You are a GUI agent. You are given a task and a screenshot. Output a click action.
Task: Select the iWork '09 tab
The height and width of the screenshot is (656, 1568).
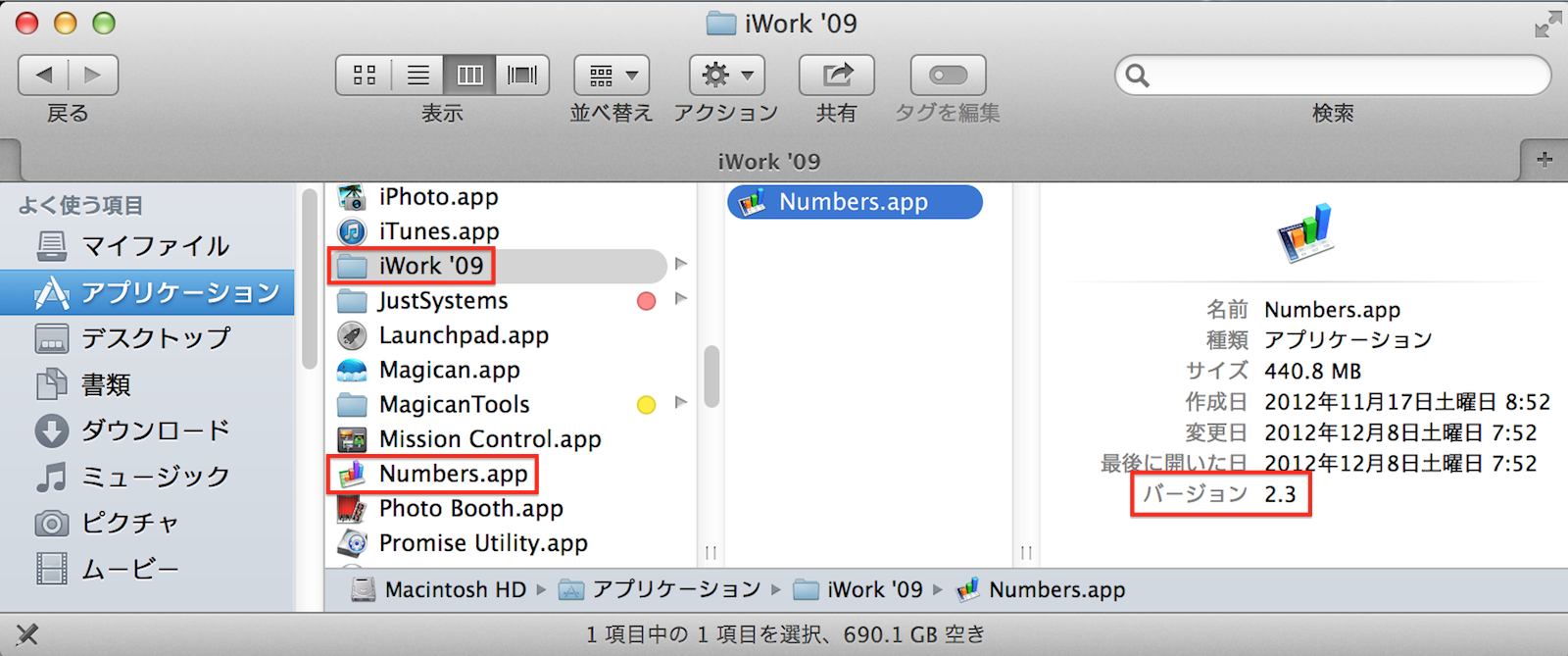769,161
